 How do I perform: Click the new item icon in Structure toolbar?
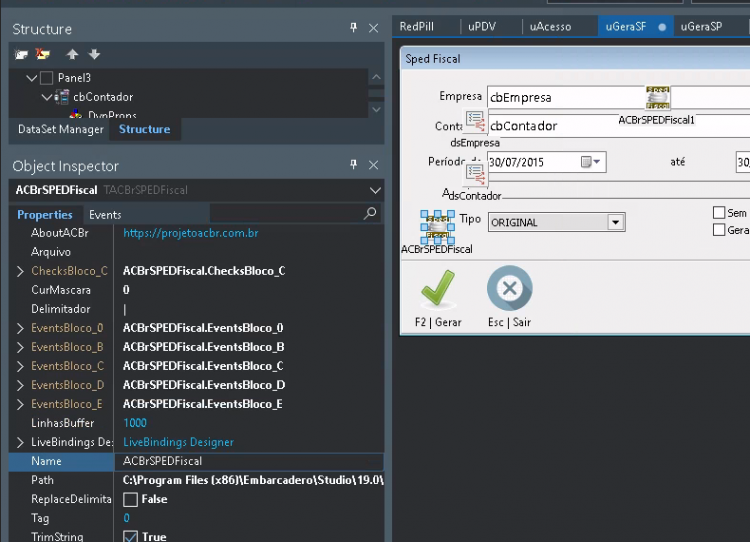(x=21, y=54)
